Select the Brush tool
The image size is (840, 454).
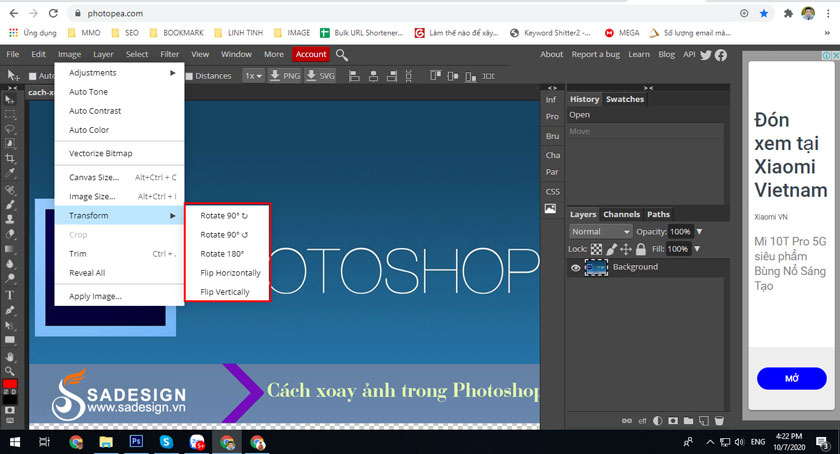click(x=10, y=204)
